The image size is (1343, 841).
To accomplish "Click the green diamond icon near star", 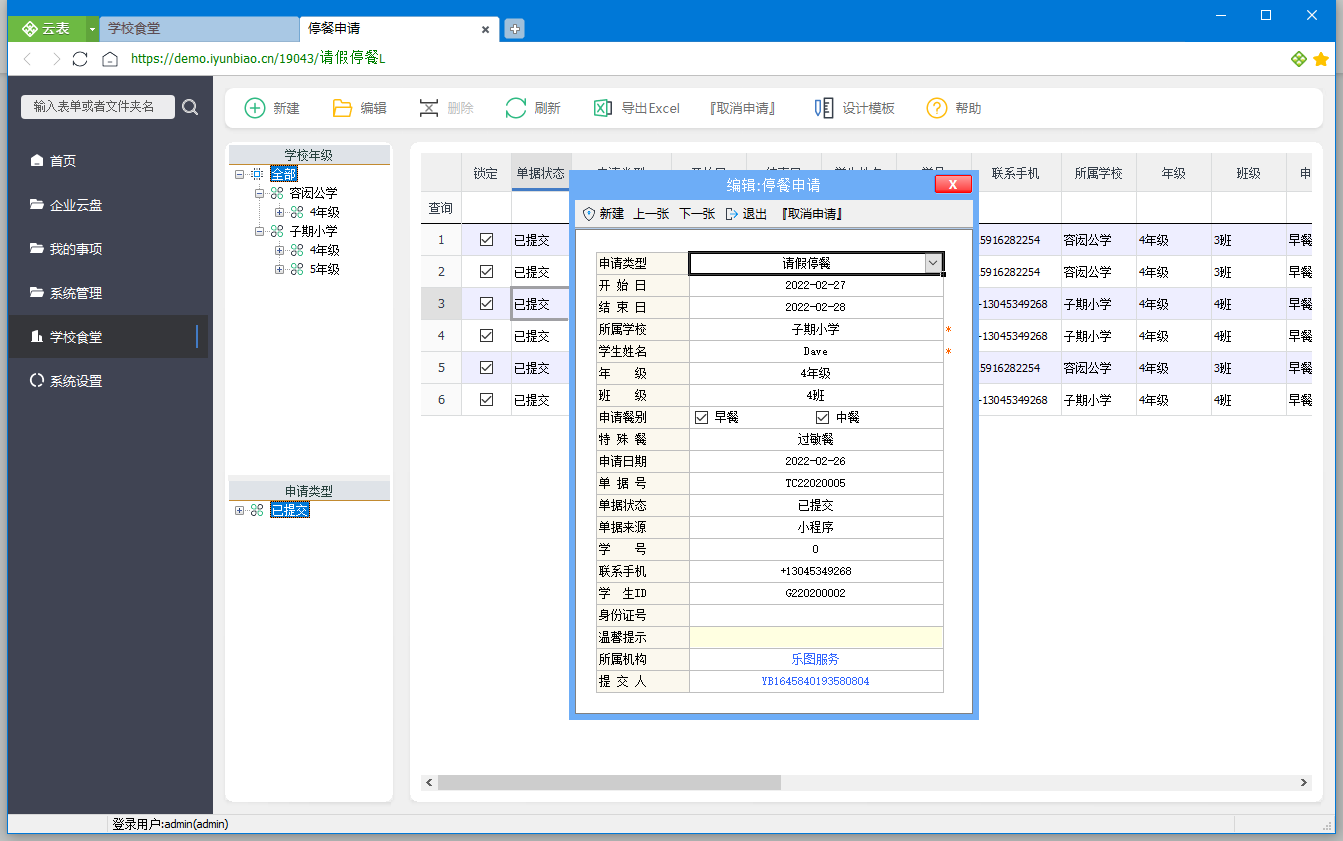I will (1299, 59).
